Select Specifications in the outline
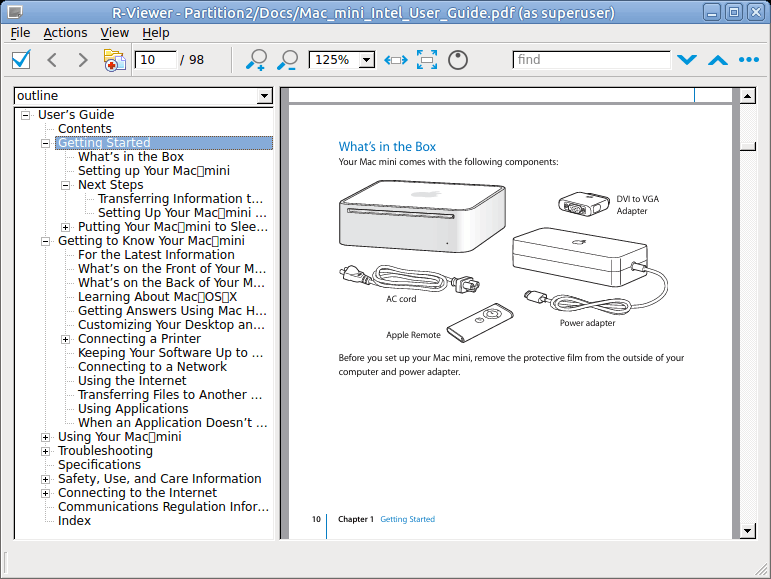Viewport: 771px width, 579px height. click(99, 465)
